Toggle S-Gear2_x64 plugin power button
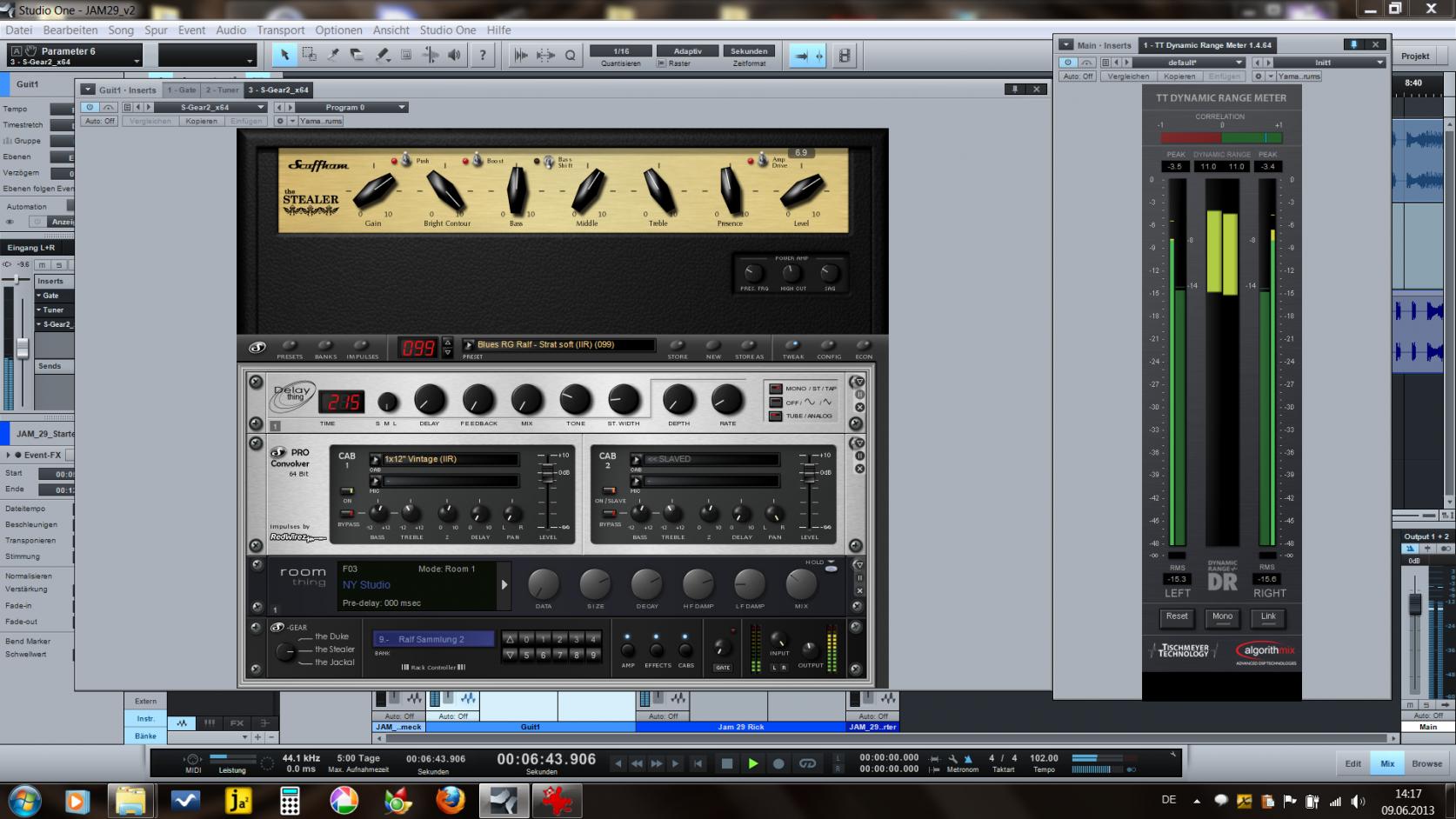 tap(90, 107)
